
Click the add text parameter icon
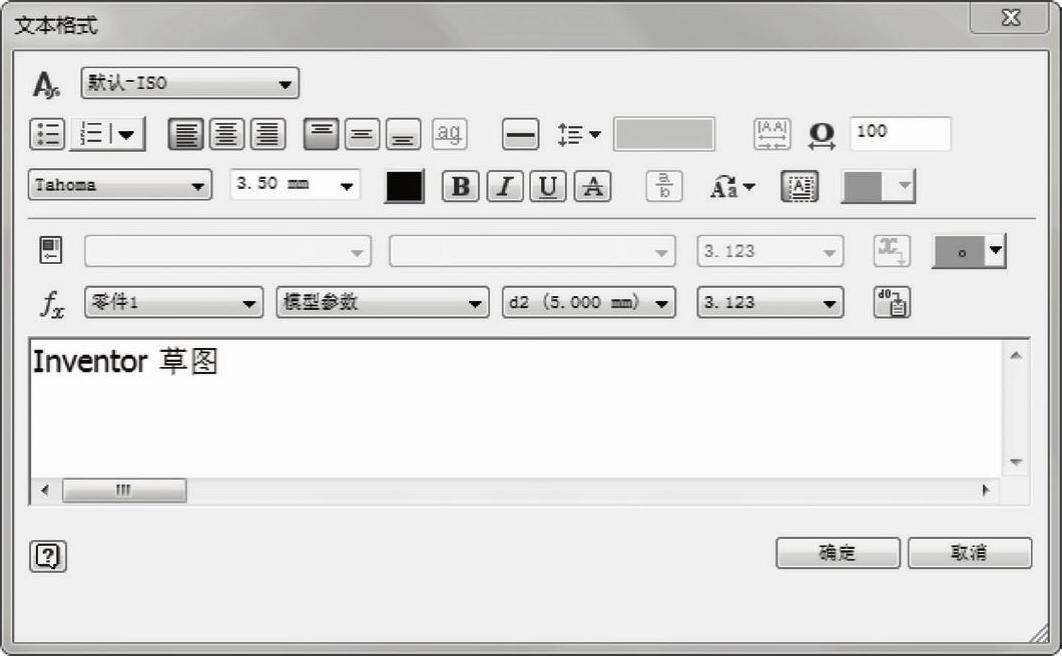coord(891,250)
